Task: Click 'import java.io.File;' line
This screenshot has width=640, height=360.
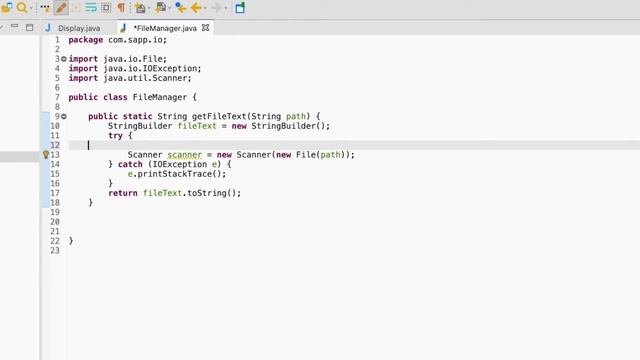Action: [x=118, y=59]
